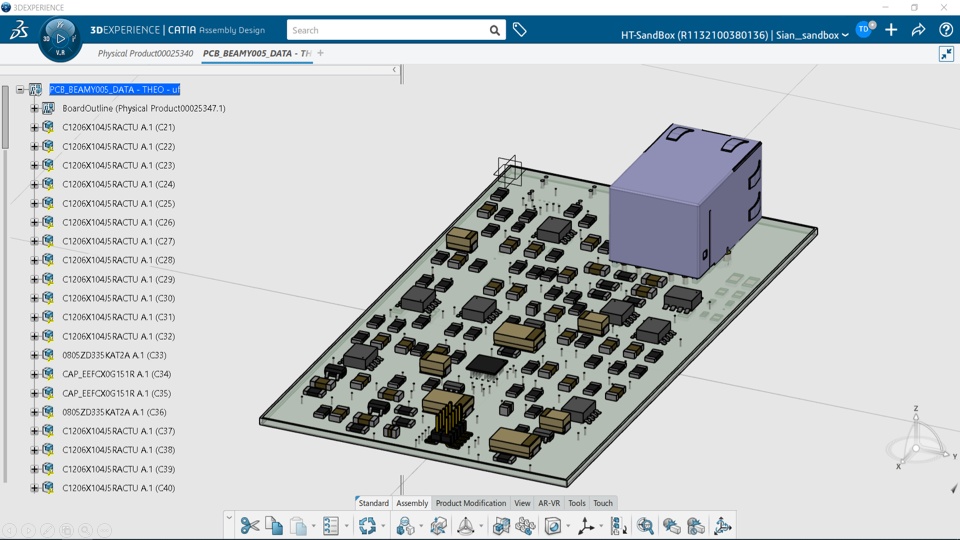Select the PCB_BEAMY005_DATA root tree item
This screenshot has height=540, width=960.
coord(114,89)
